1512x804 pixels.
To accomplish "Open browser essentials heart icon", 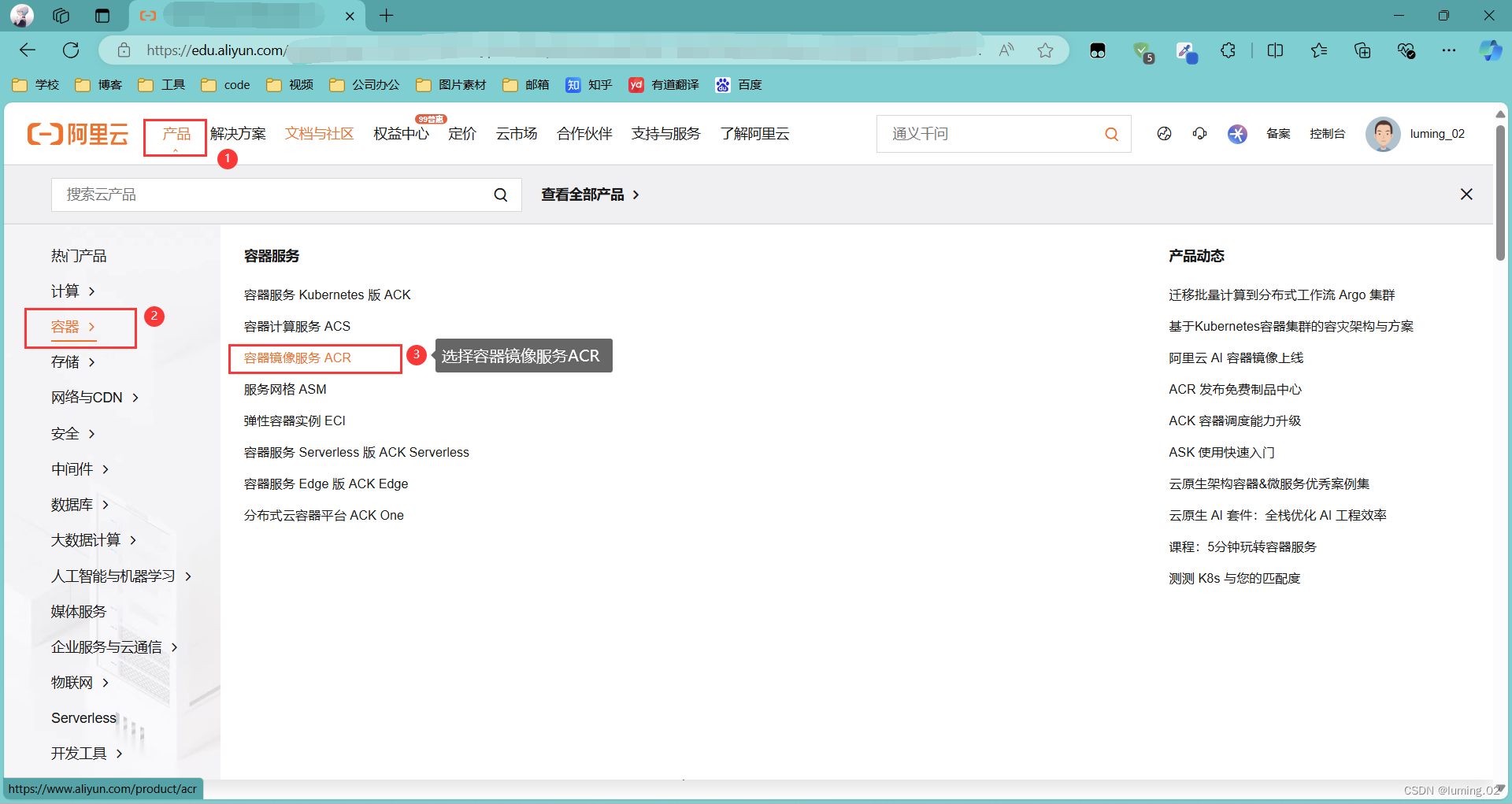I will point(1406,50).
